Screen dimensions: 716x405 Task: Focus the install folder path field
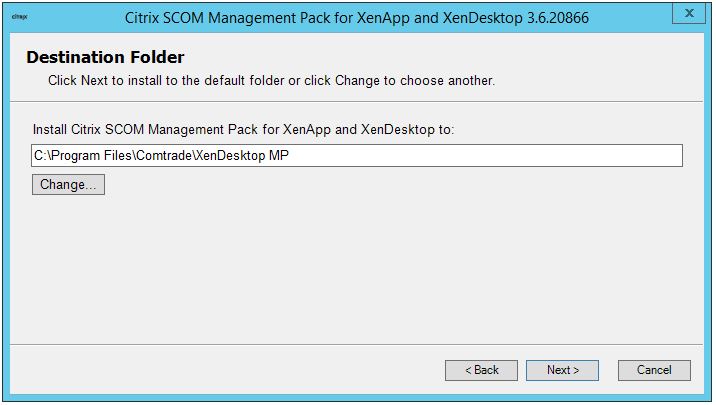(357, 155)
